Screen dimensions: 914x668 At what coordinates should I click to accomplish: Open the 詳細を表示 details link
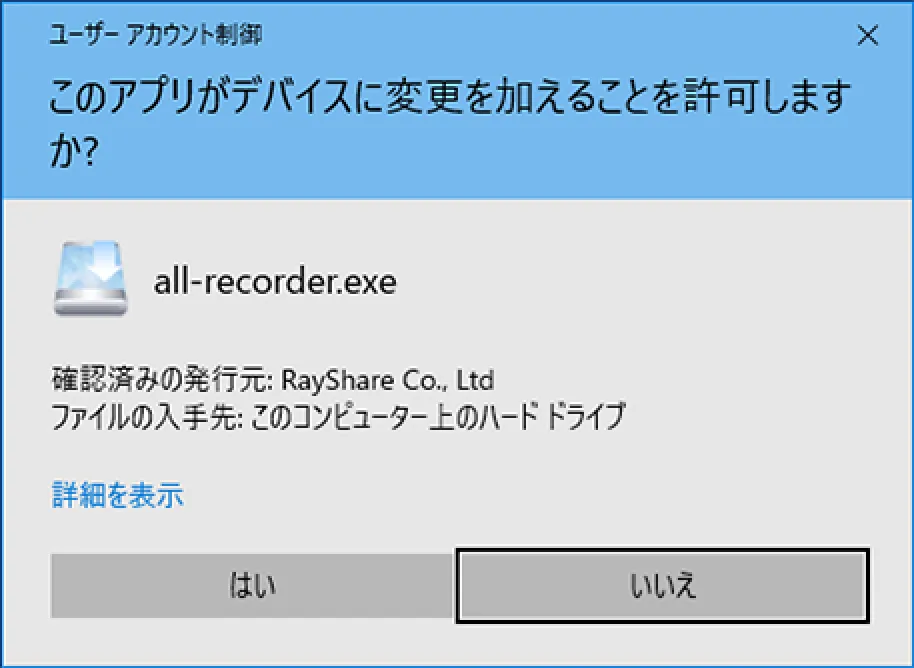[x=118, y=495]
